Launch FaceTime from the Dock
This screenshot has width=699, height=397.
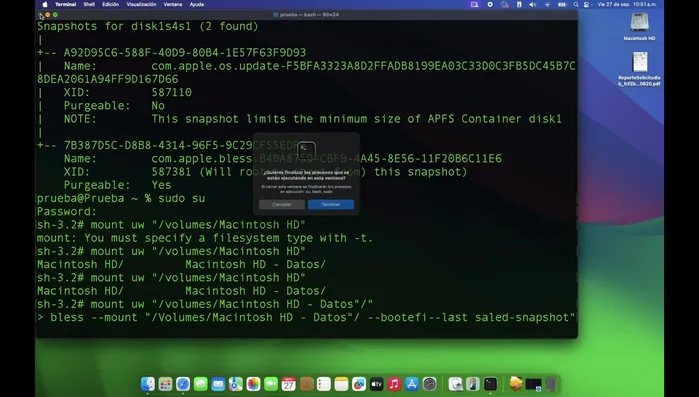point(271,384)
